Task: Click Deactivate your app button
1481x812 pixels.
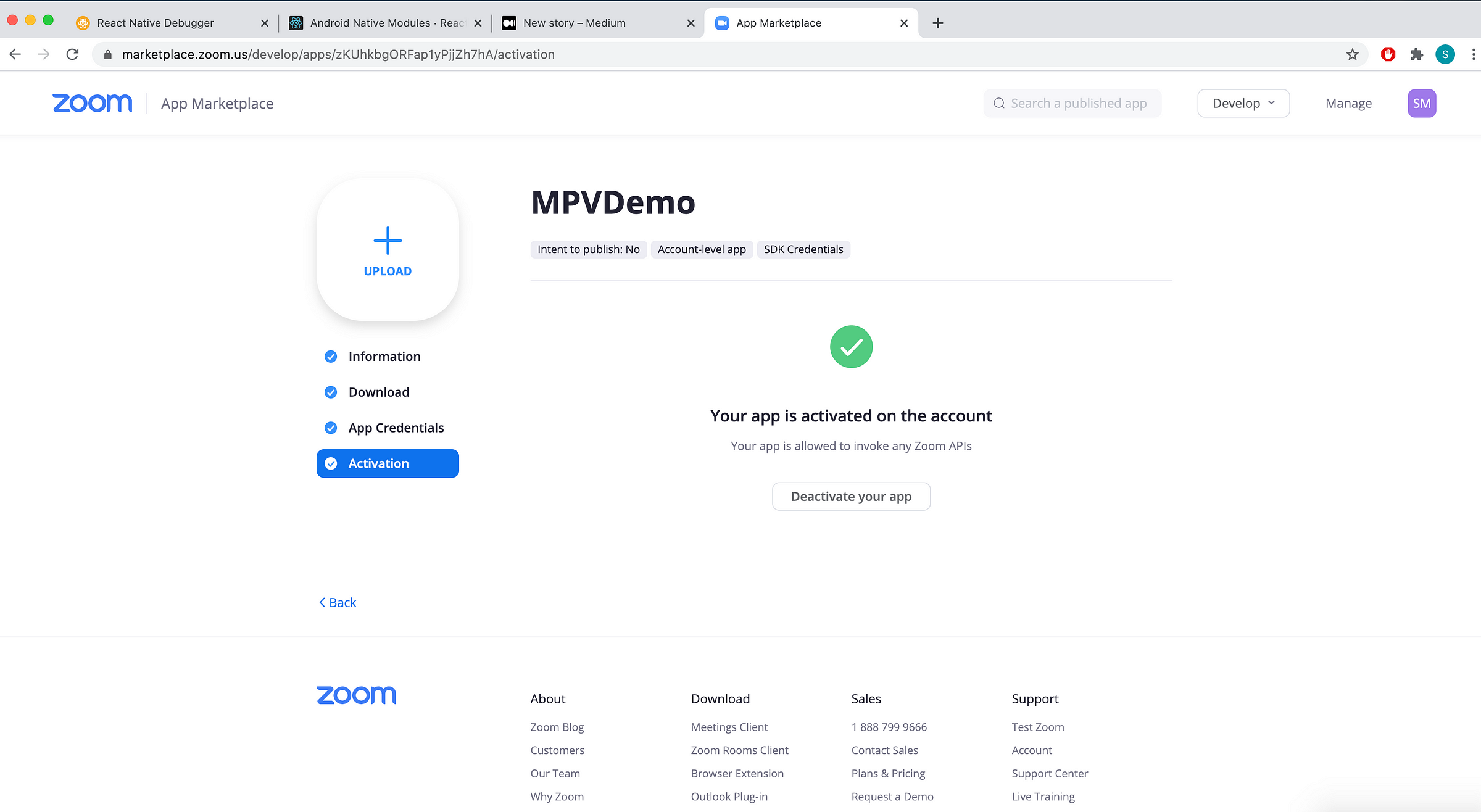Action: [851, 497]
